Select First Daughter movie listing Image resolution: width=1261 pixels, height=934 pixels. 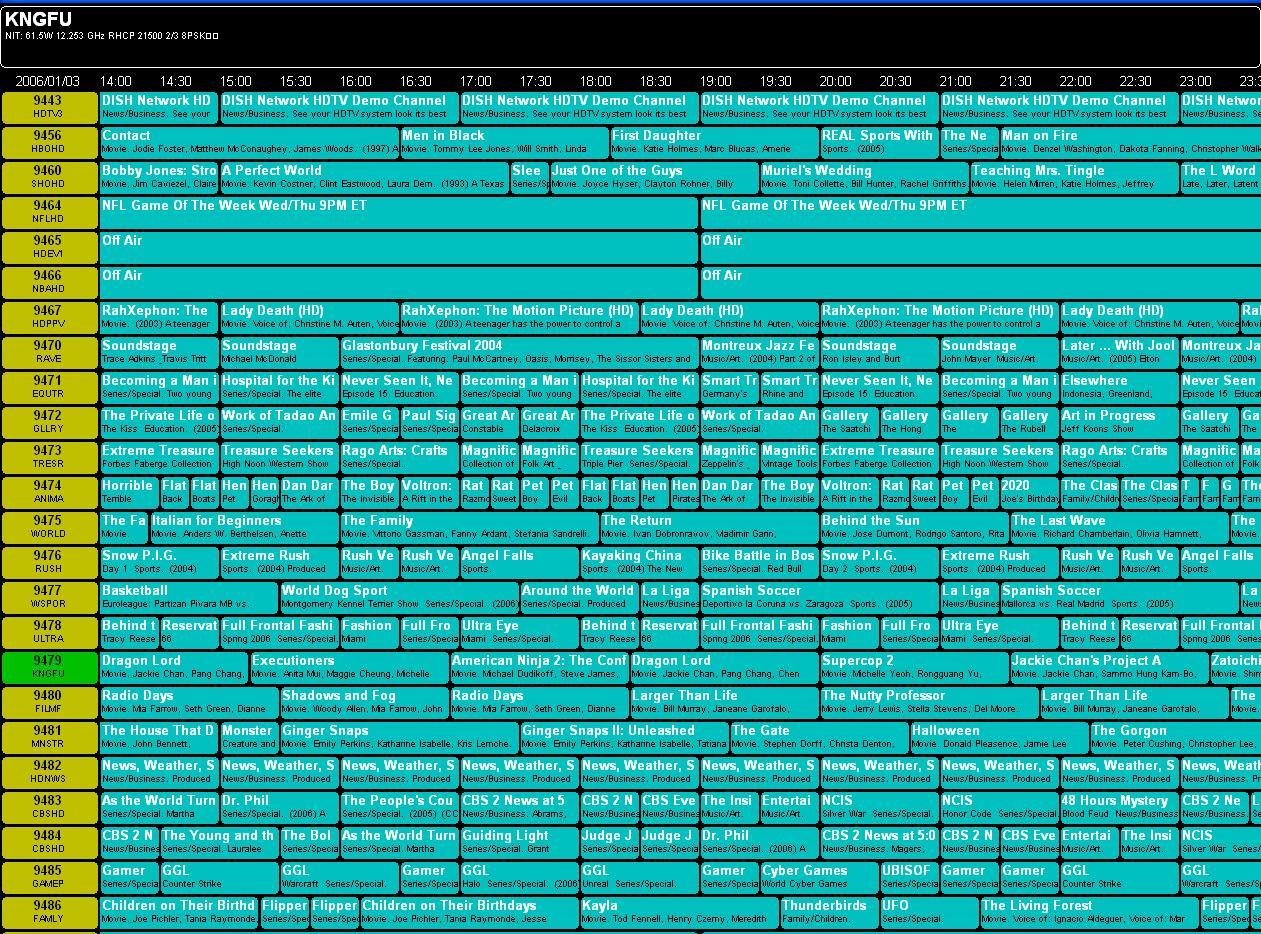tap(714, 142)
